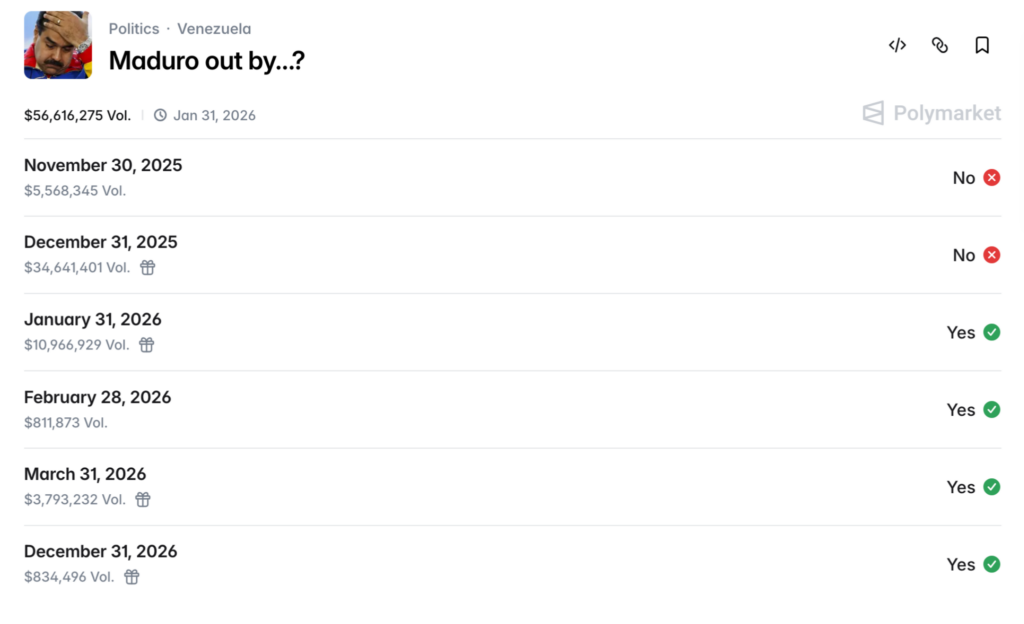
Task: Click the "Maduro out by...?" title
Action: (206, 60)
